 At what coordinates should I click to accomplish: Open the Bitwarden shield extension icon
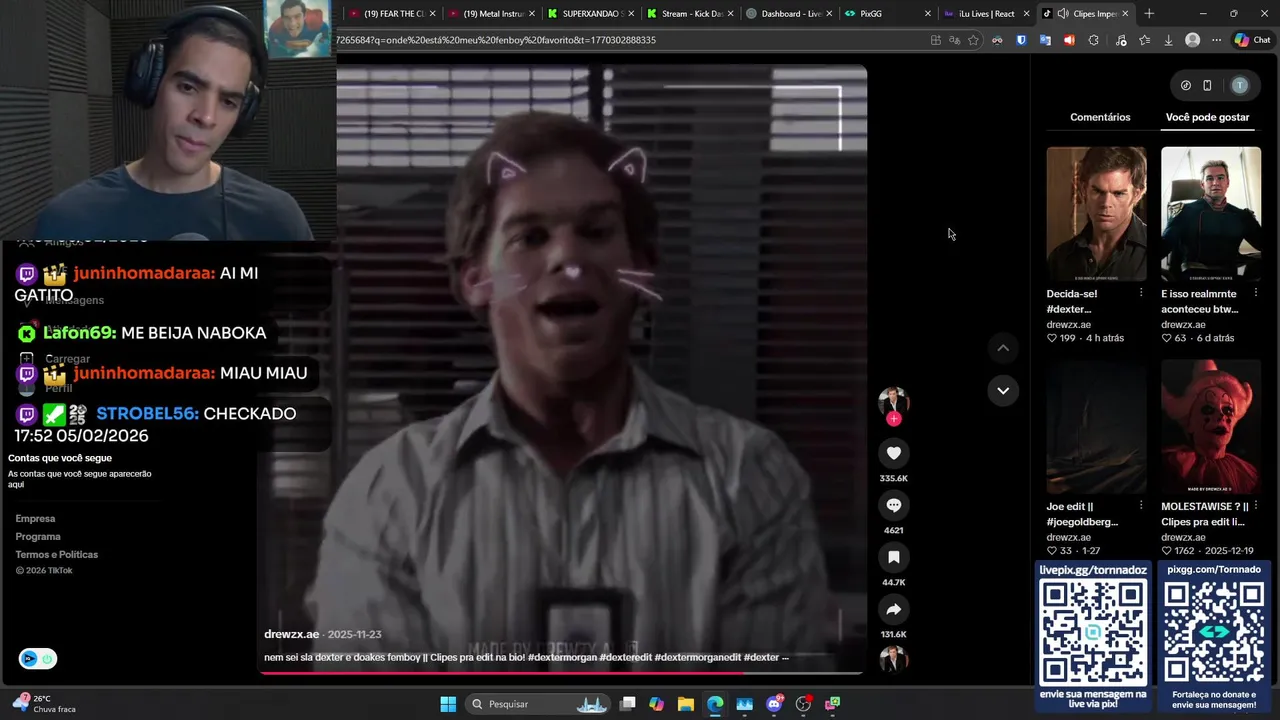[1021, 40]
